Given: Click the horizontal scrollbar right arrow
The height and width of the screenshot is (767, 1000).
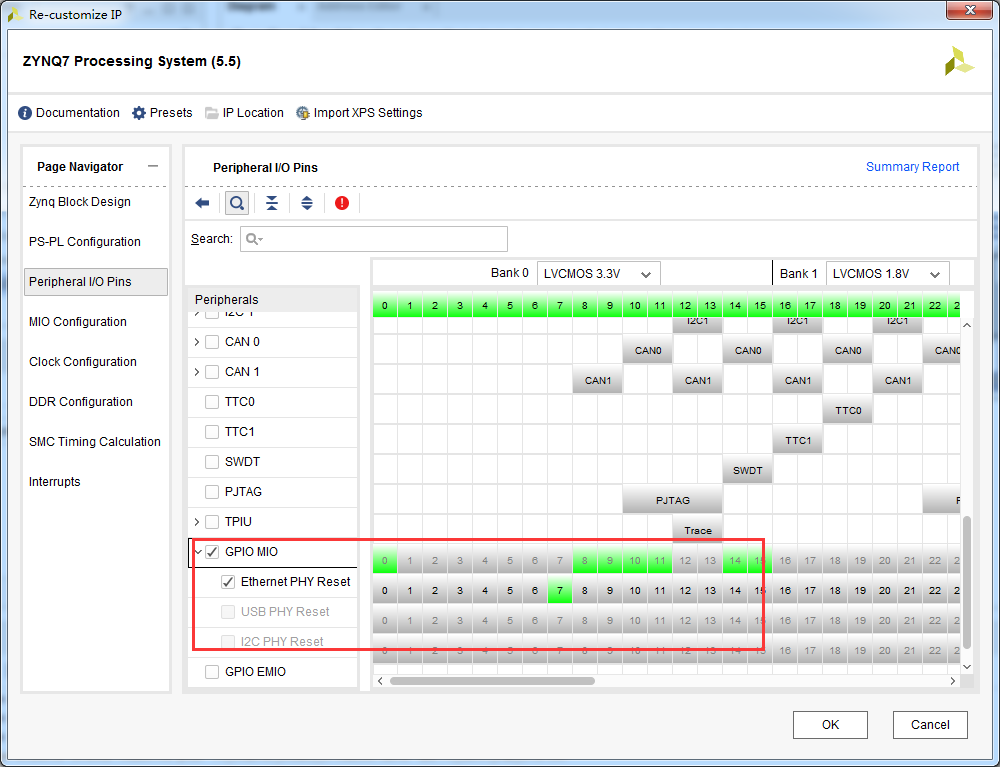Looking at the screenshot, I should pyautogui.click(x=953, y=681).
